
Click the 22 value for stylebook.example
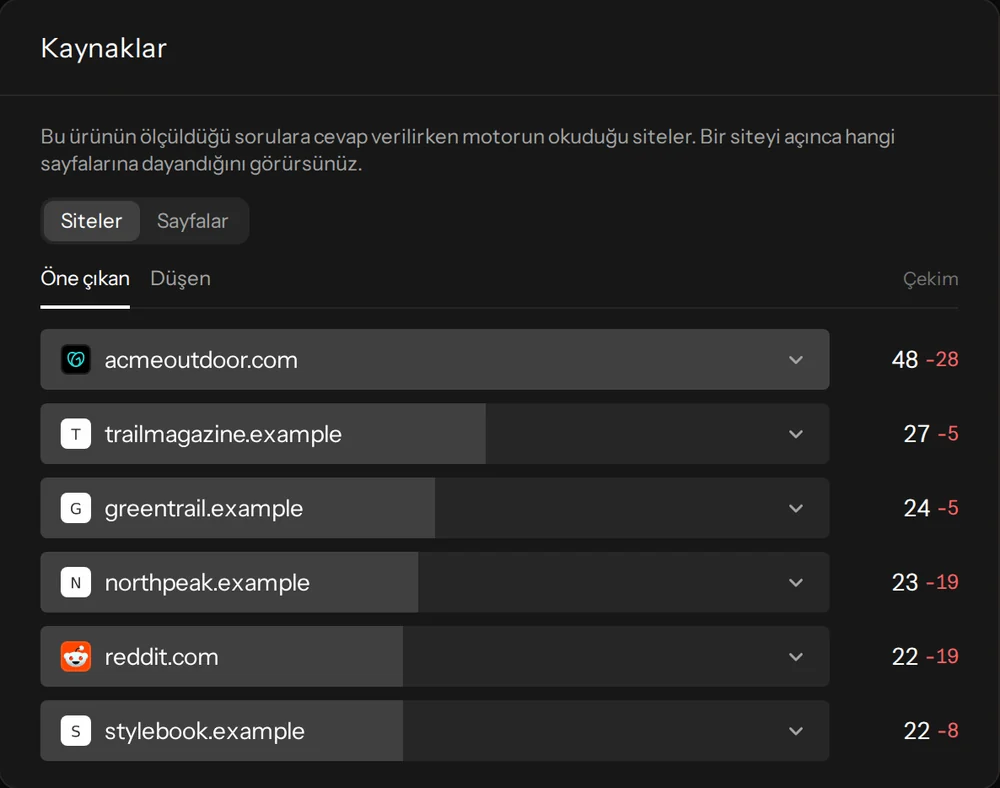tap(916, 731)
